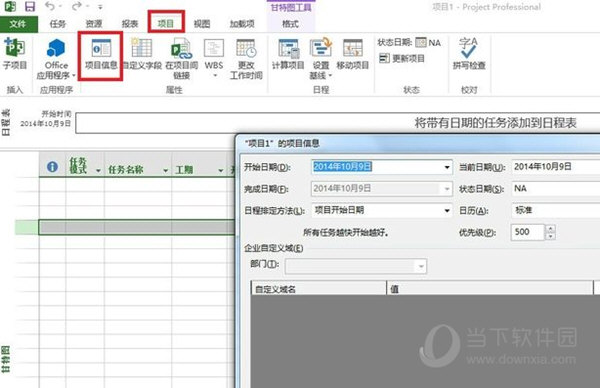Click the 状态日期 calendar icon
The image size is (600, 388).
pos(421,42)
